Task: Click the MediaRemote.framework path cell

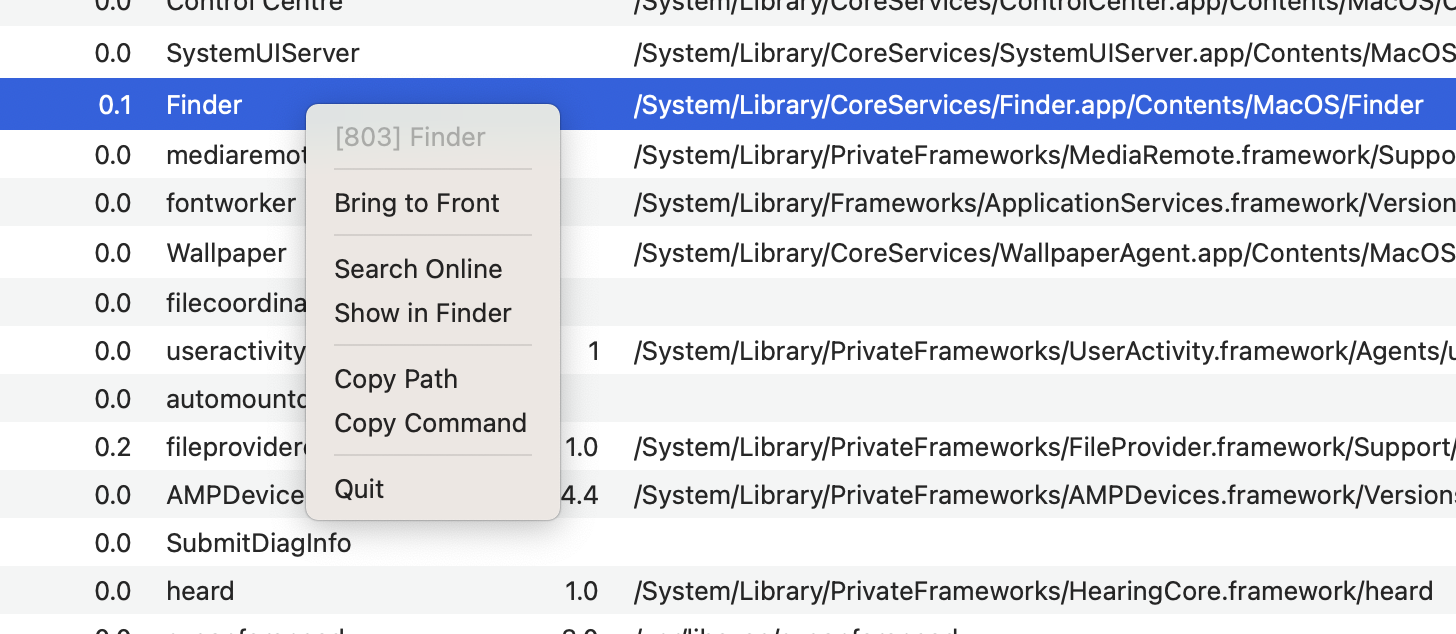Action: click(x=1044, y=155)
